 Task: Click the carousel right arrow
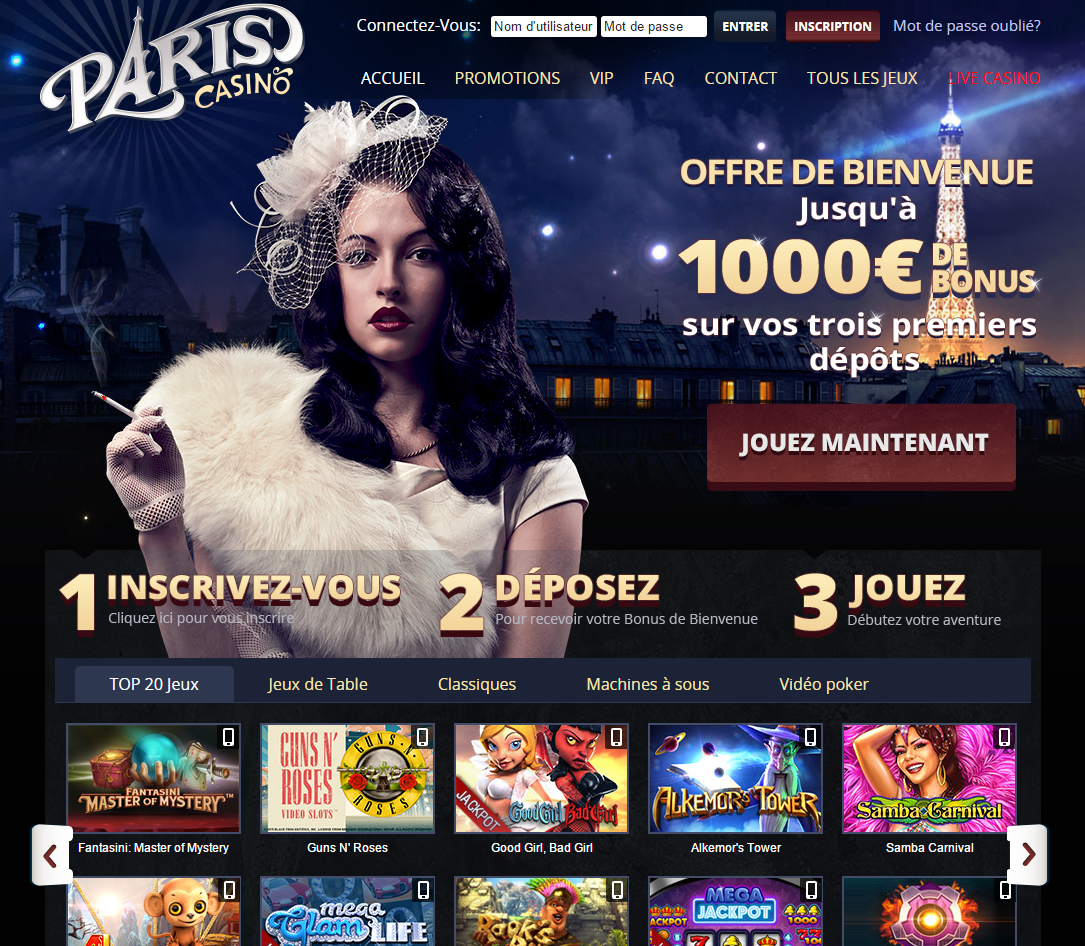pos(1028,855)
